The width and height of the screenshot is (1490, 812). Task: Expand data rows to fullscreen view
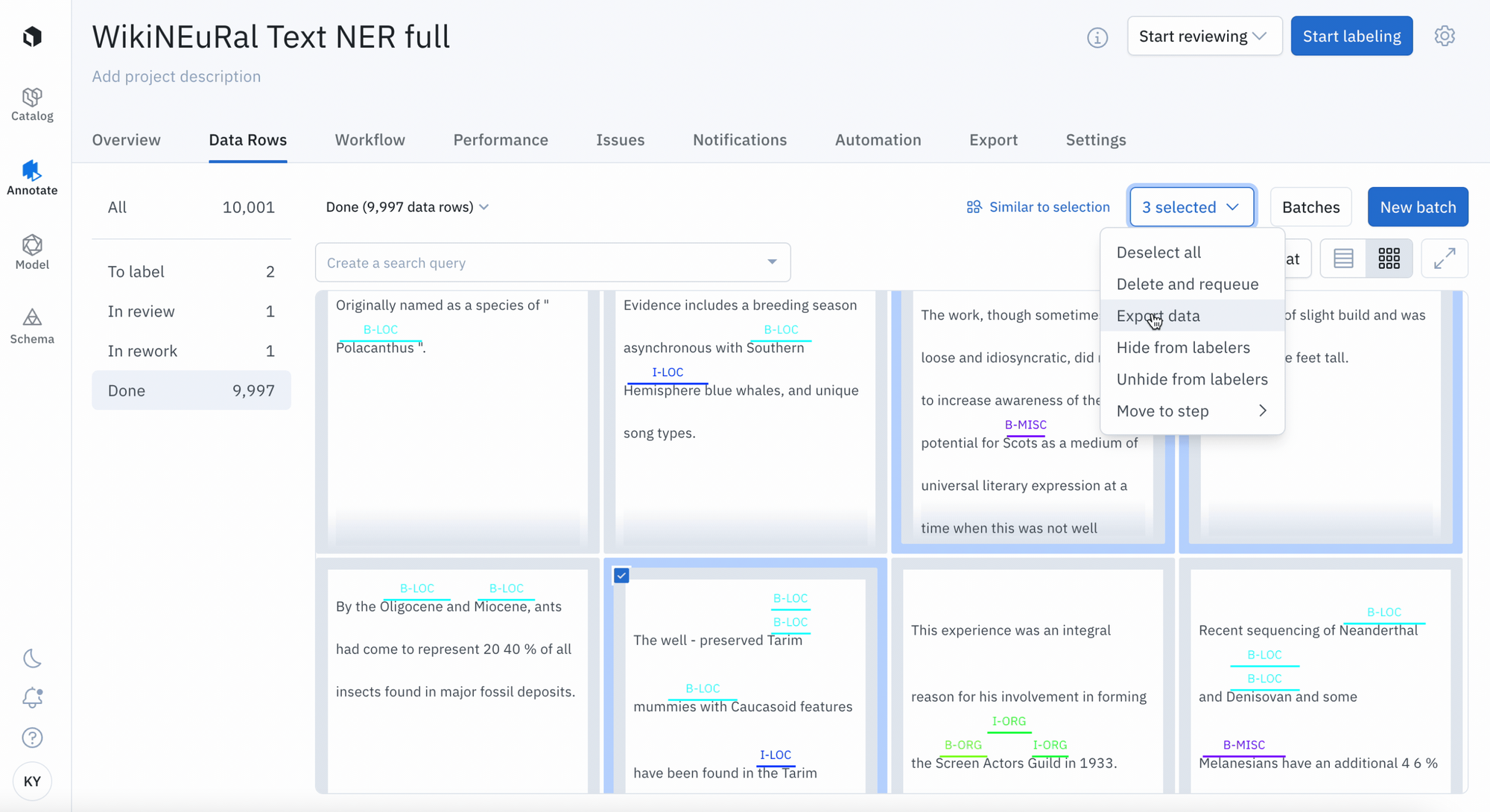tap(1444, 258)
